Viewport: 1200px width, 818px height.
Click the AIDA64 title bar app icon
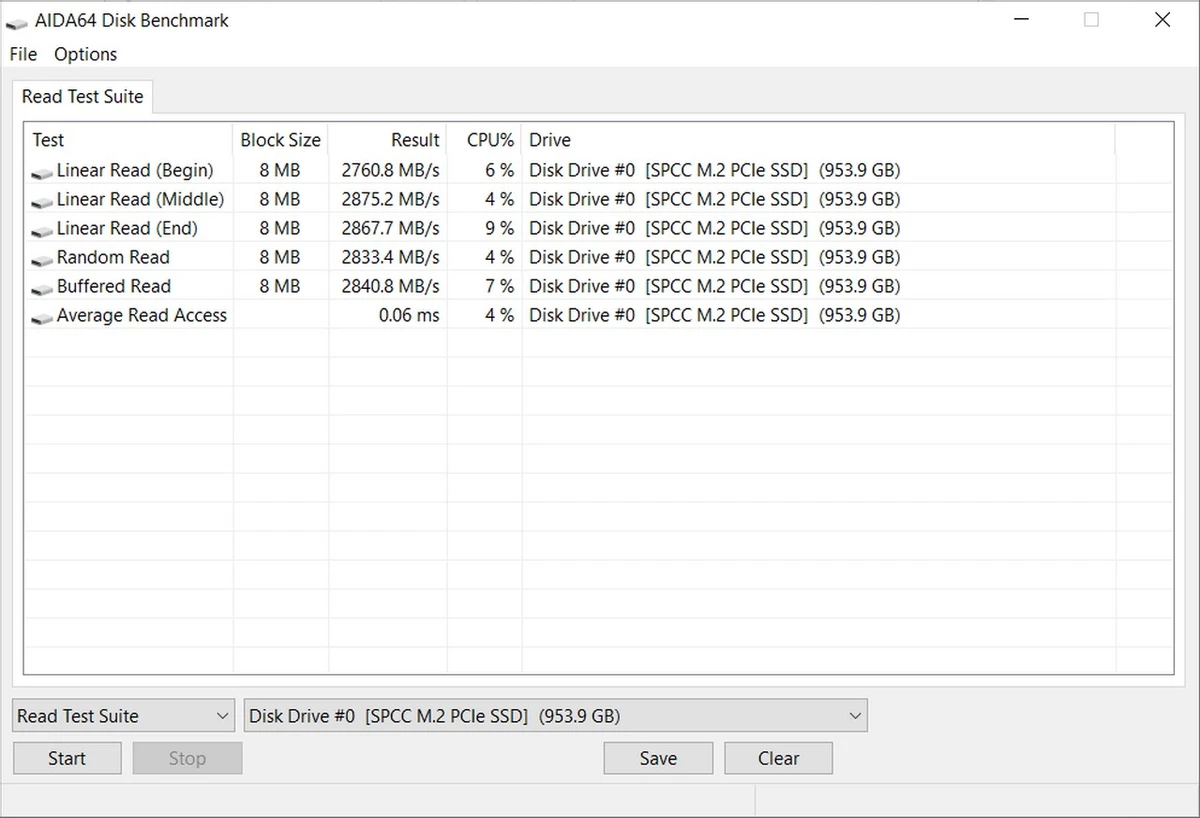tap(16, 21)
